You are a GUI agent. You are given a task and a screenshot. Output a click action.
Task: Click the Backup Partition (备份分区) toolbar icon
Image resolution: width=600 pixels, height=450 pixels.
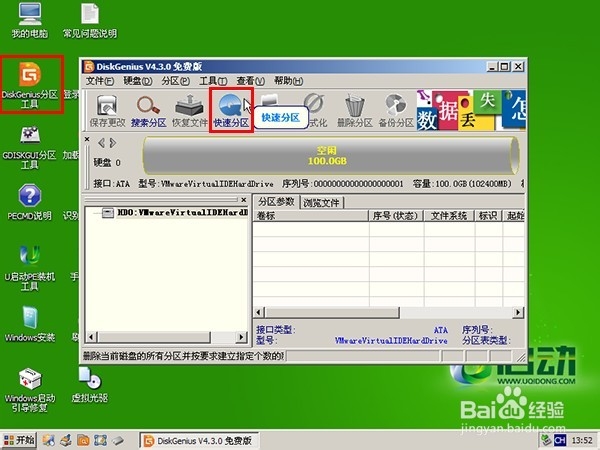[x=396, y=111]
